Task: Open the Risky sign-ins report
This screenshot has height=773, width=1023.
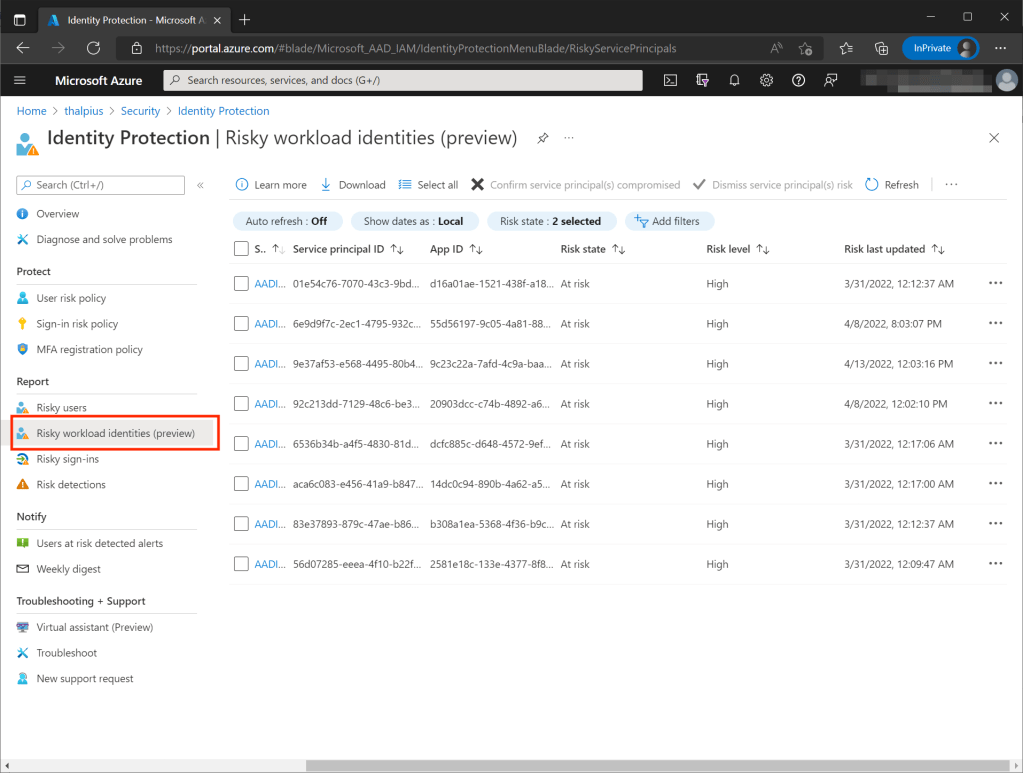Action: tap(67, 459)
